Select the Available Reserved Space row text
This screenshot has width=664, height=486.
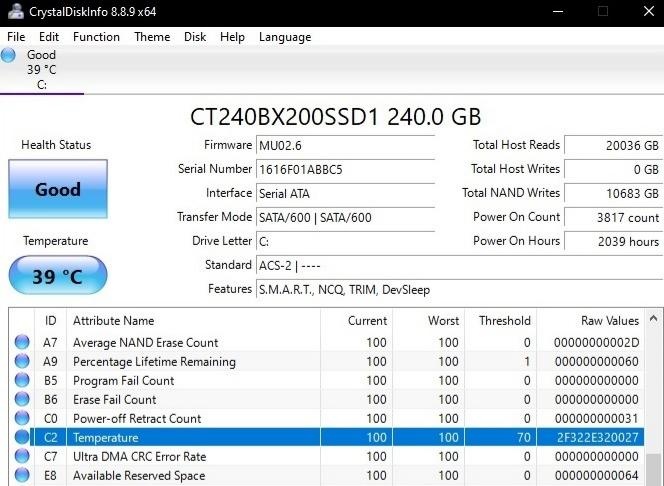[139, 475]
